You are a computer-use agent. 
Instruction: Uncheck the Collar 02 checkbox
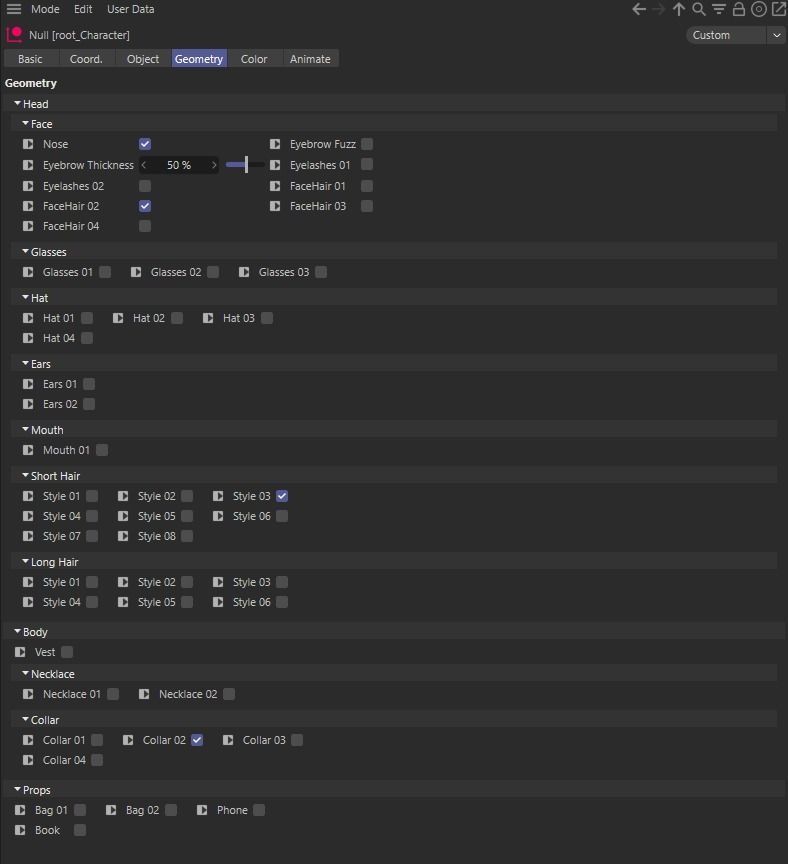[197, 740]
